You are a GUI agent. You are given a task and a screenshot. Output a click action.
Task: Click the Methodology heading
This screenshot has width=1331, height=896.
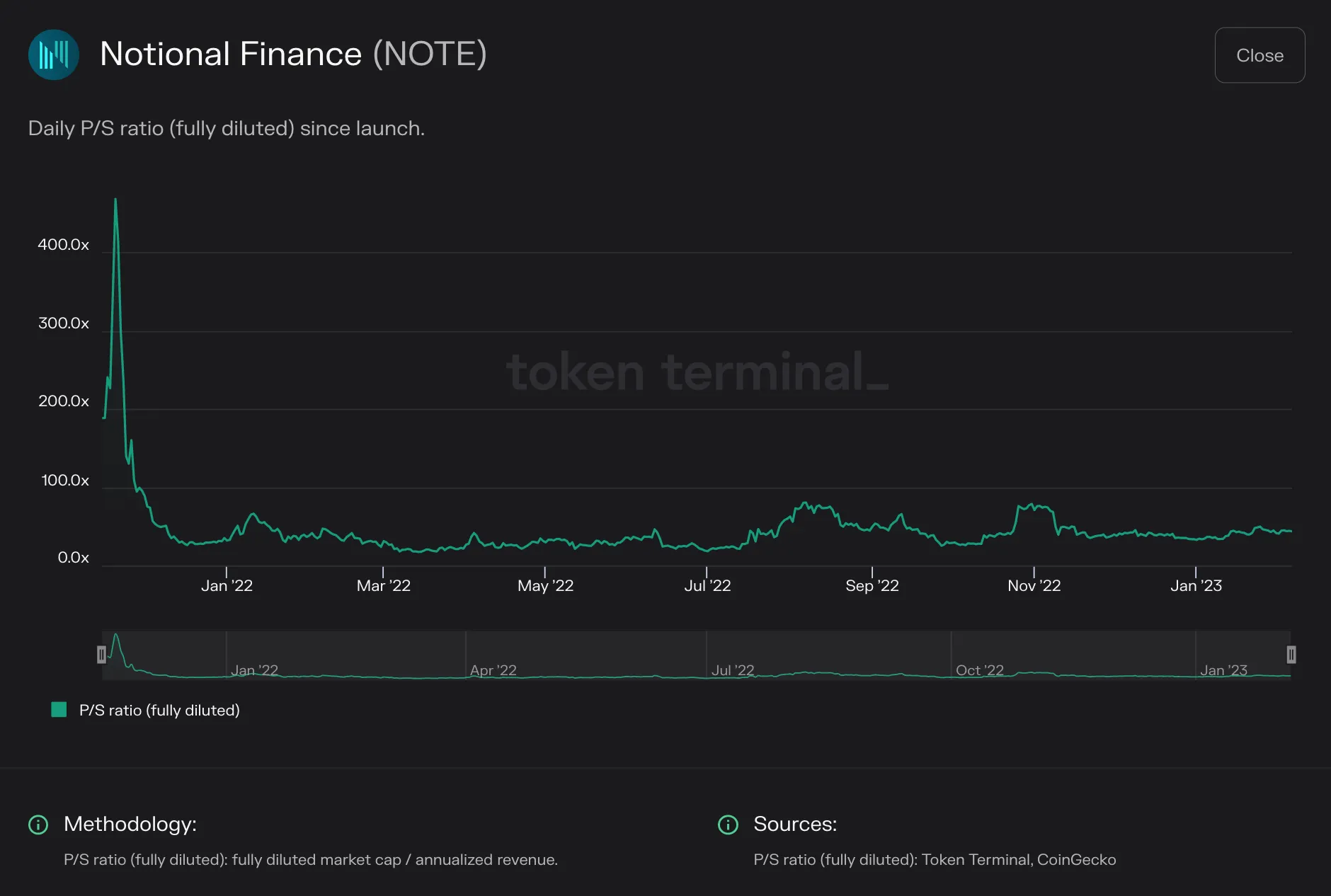coord(130,824)
